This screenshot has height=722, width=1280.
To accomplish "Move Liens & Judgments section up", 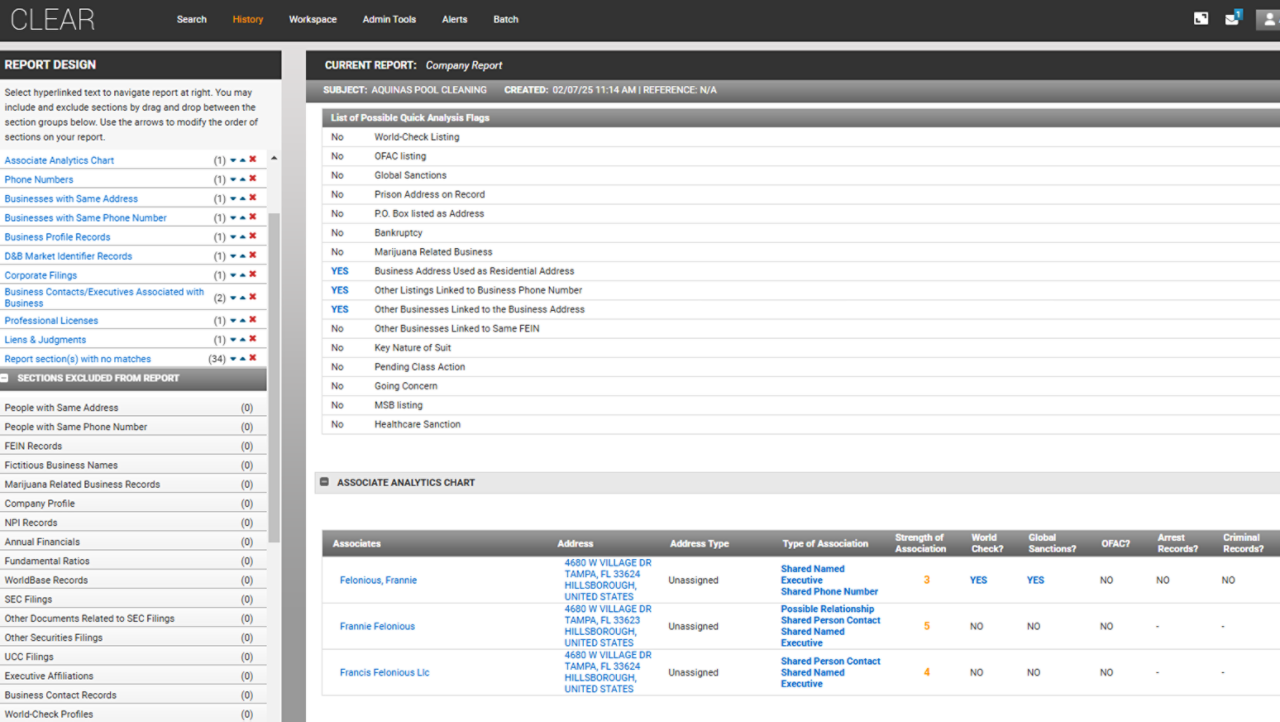I will coord(243,340).
